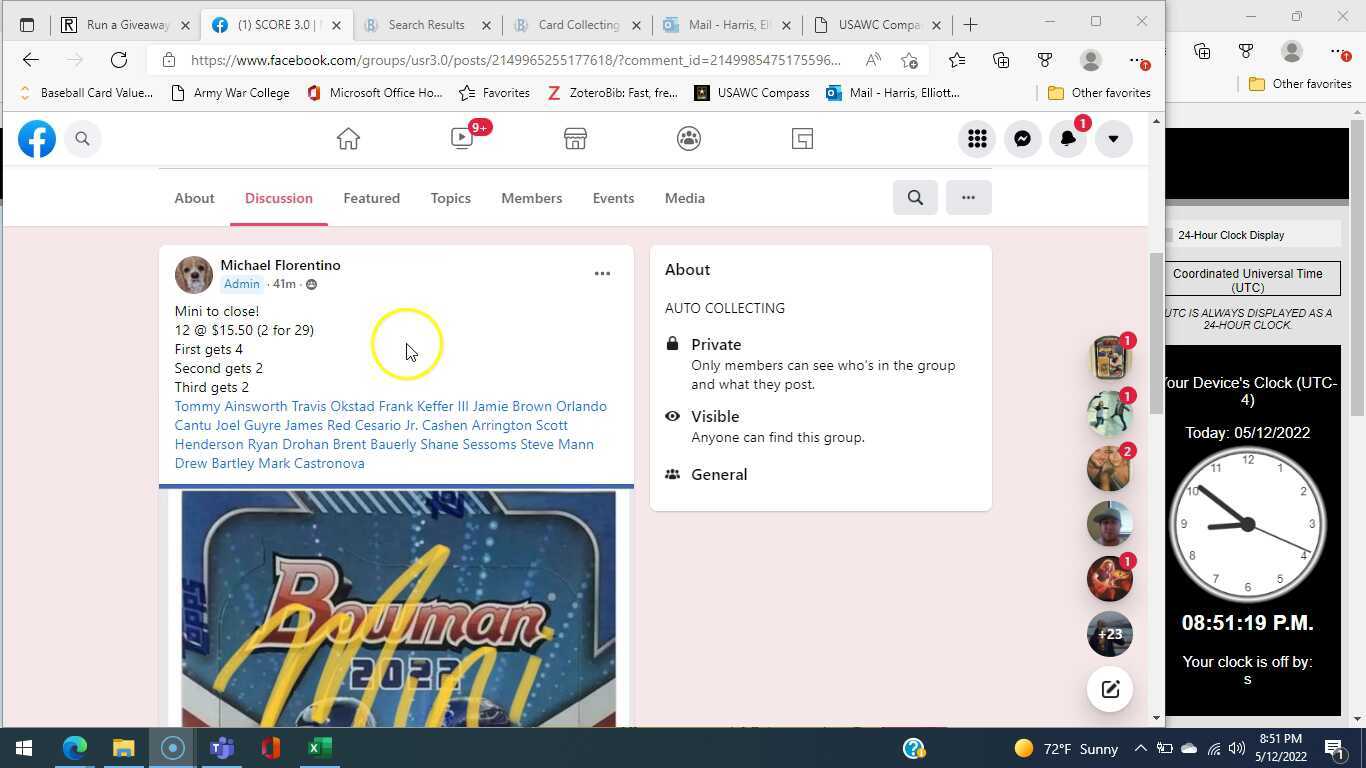1366x768 pixels.
Task: Search within the group
Action: tap(914, 198)
